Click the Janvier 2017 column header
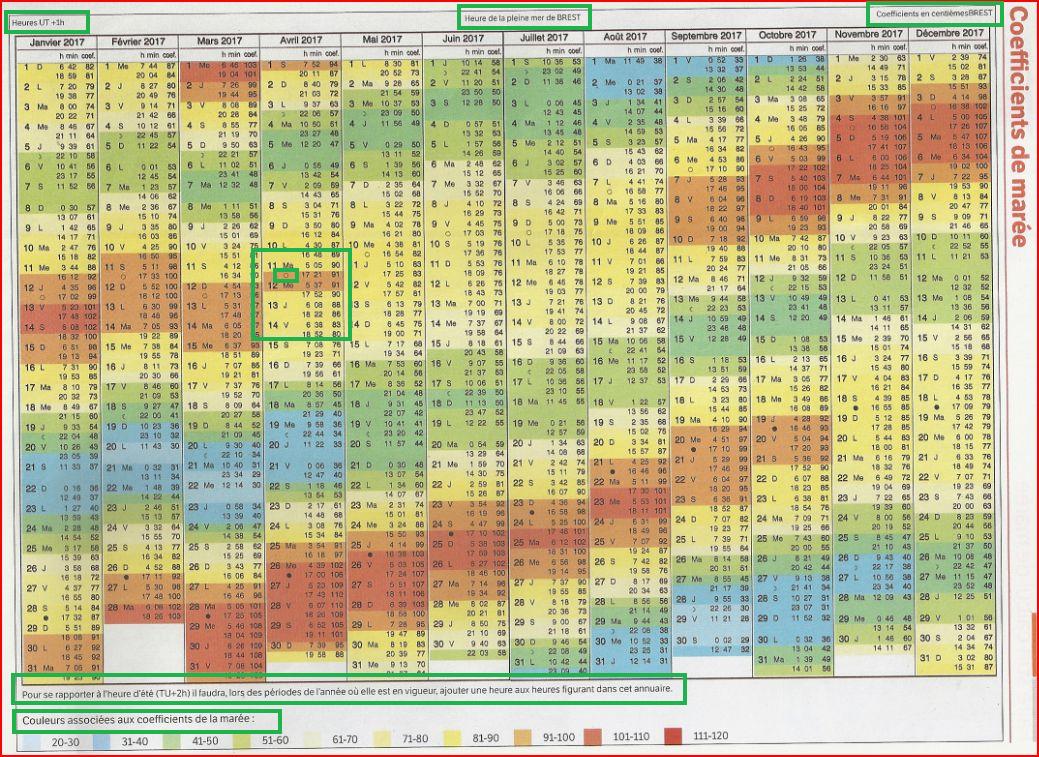The width and height of the screenshot is (1039, 757). click(59, 41)
